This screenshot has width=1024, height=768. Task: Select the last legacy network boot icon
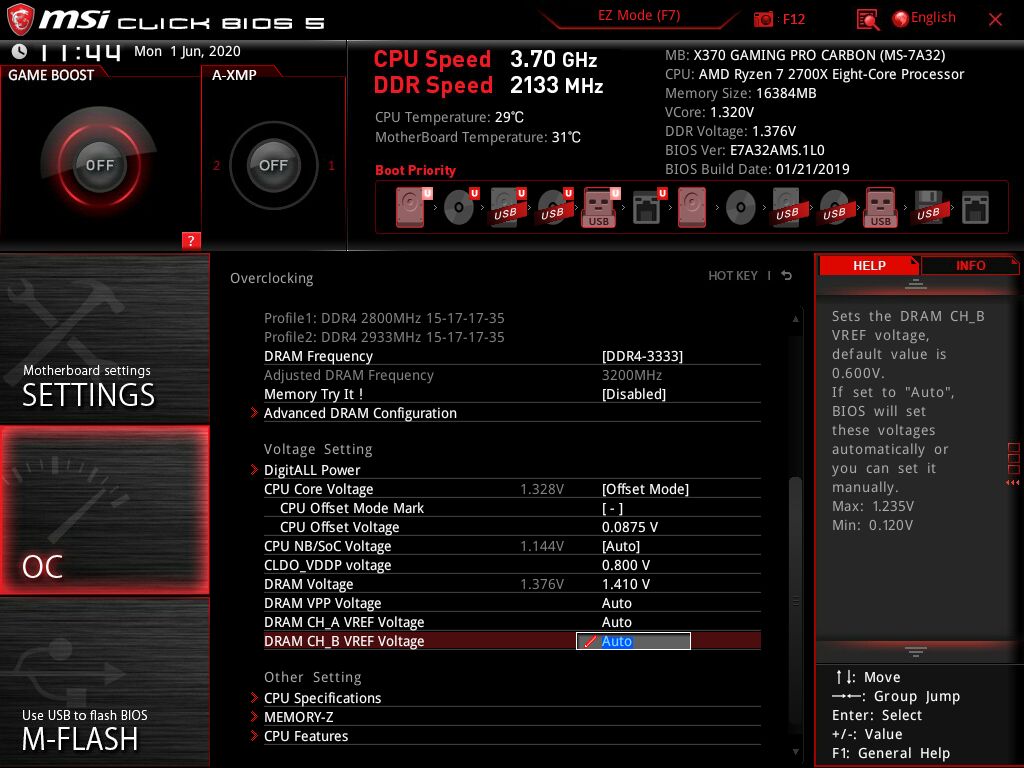pyautogui.click(x=975, y=208)
